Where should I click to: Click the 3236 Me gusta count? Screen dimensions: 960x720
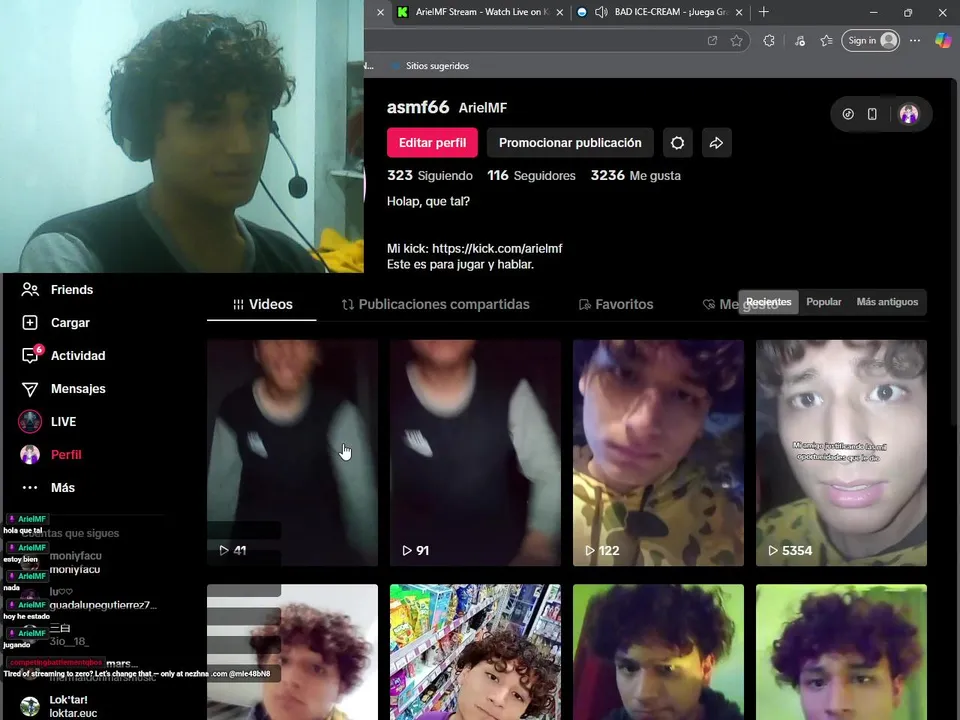636,176
